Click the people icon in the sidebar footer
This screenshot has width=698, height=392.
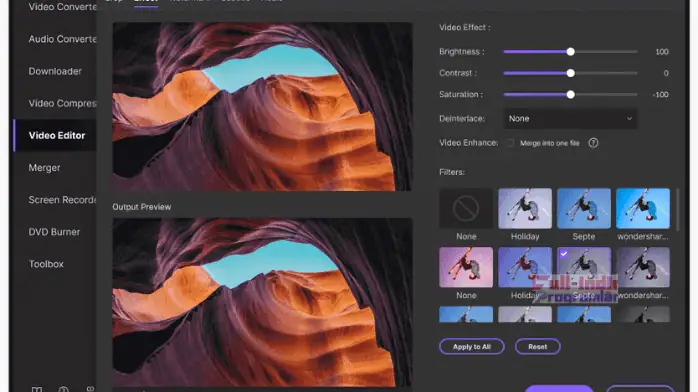click(90, 389)
